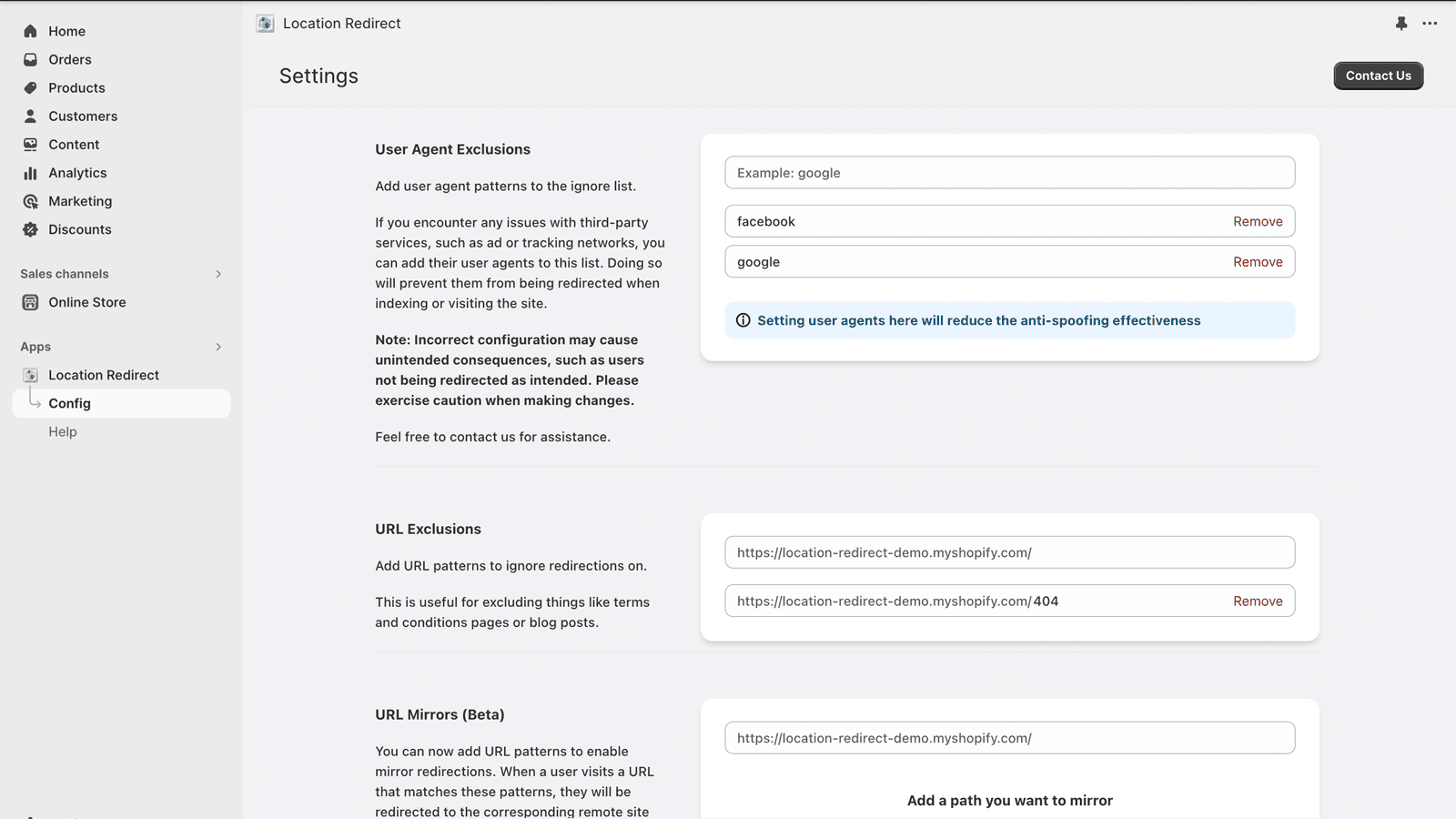Click the Home icon in sidebar
The image size is (1456, 819).
click(x=30, y=30)
